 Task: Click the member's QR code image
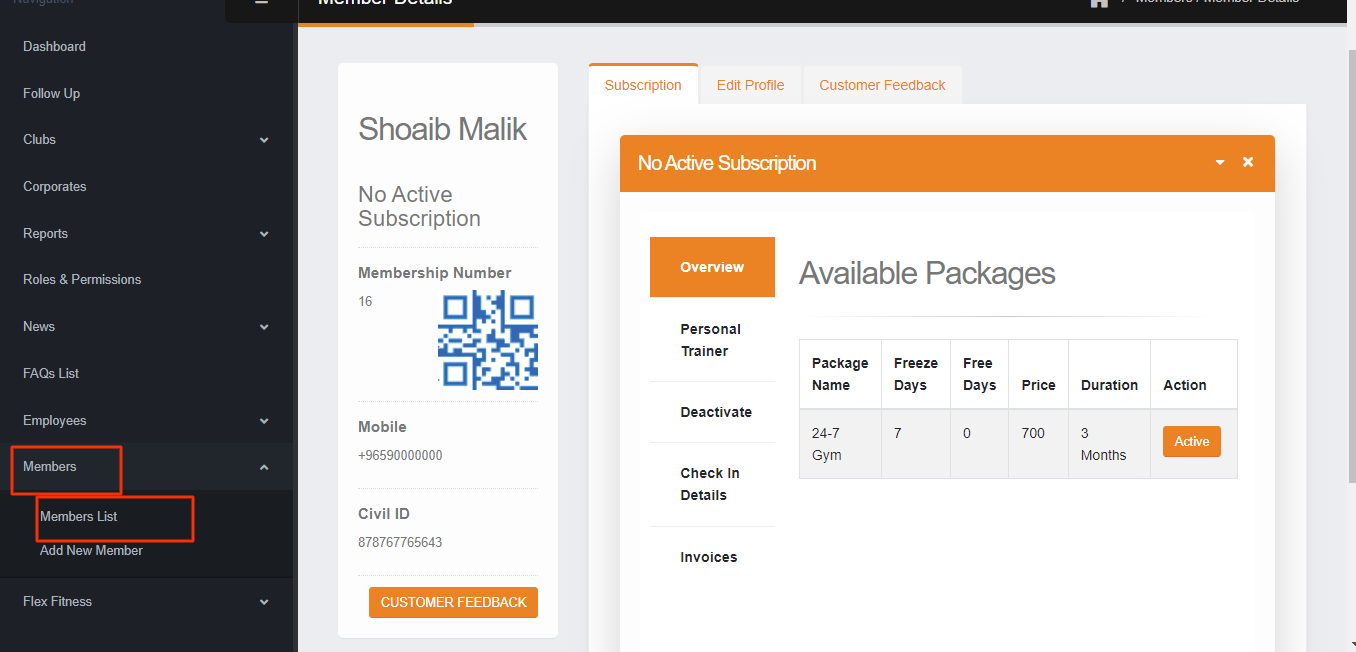click(x=487, y=340)
